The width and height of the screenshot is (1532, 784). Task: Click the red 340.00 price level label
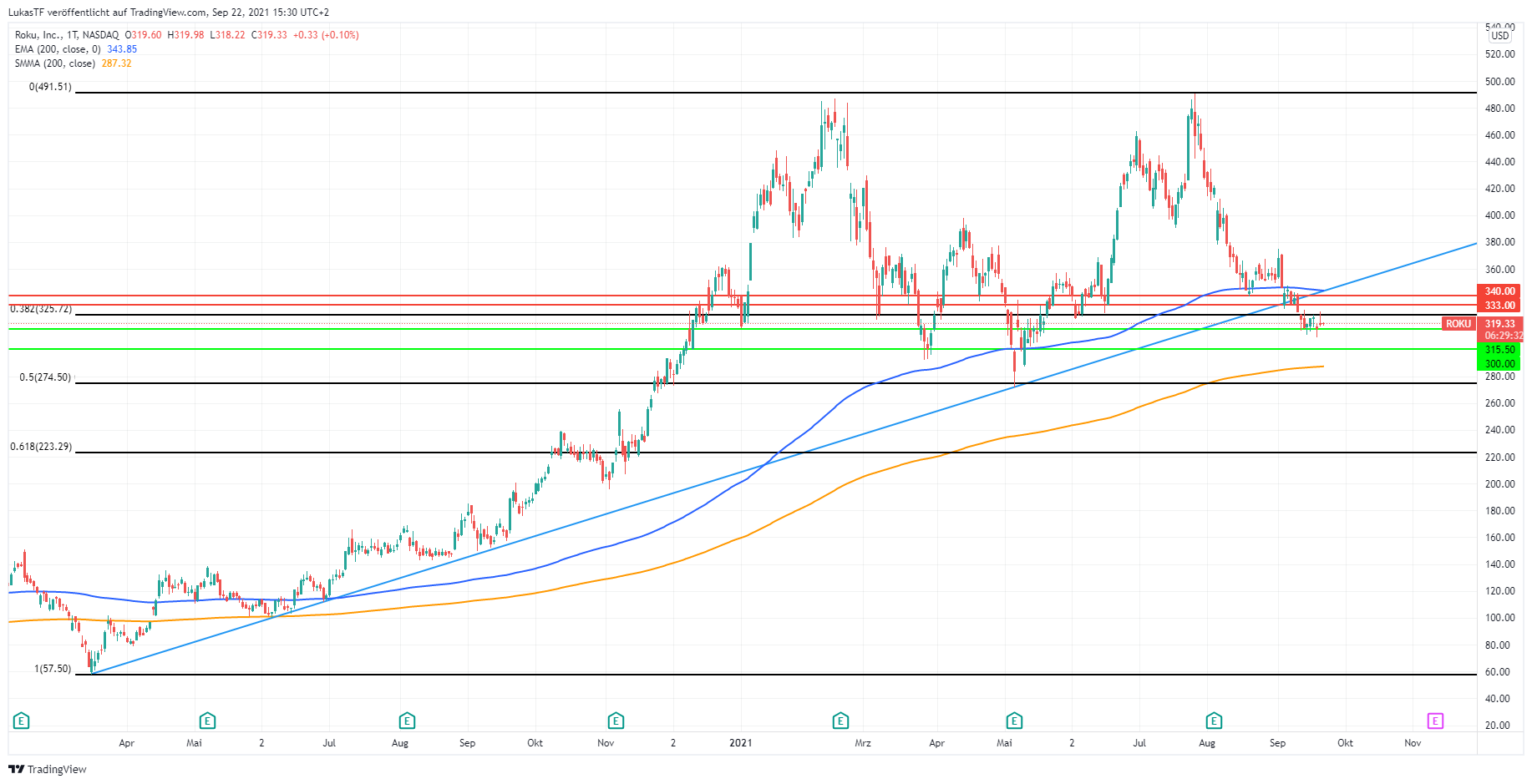click(x=1499, y=291)
